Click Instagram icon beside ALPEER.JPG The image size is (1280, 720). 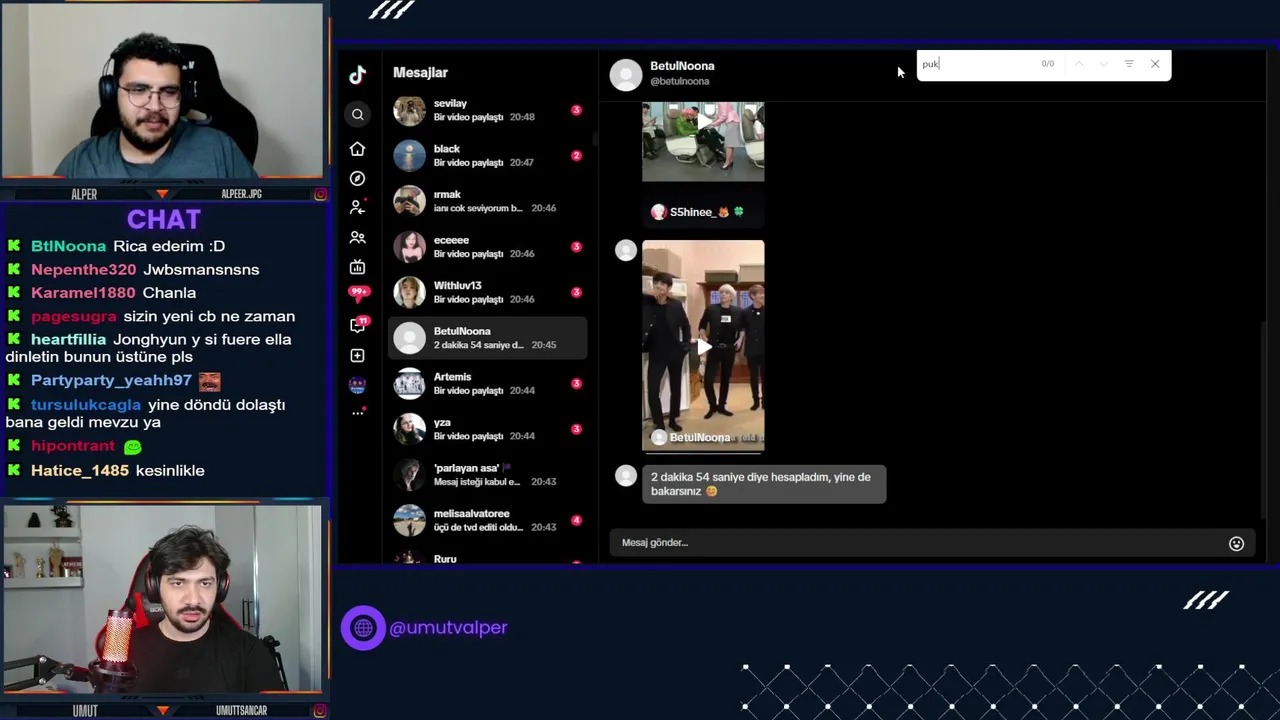point(320,194)
